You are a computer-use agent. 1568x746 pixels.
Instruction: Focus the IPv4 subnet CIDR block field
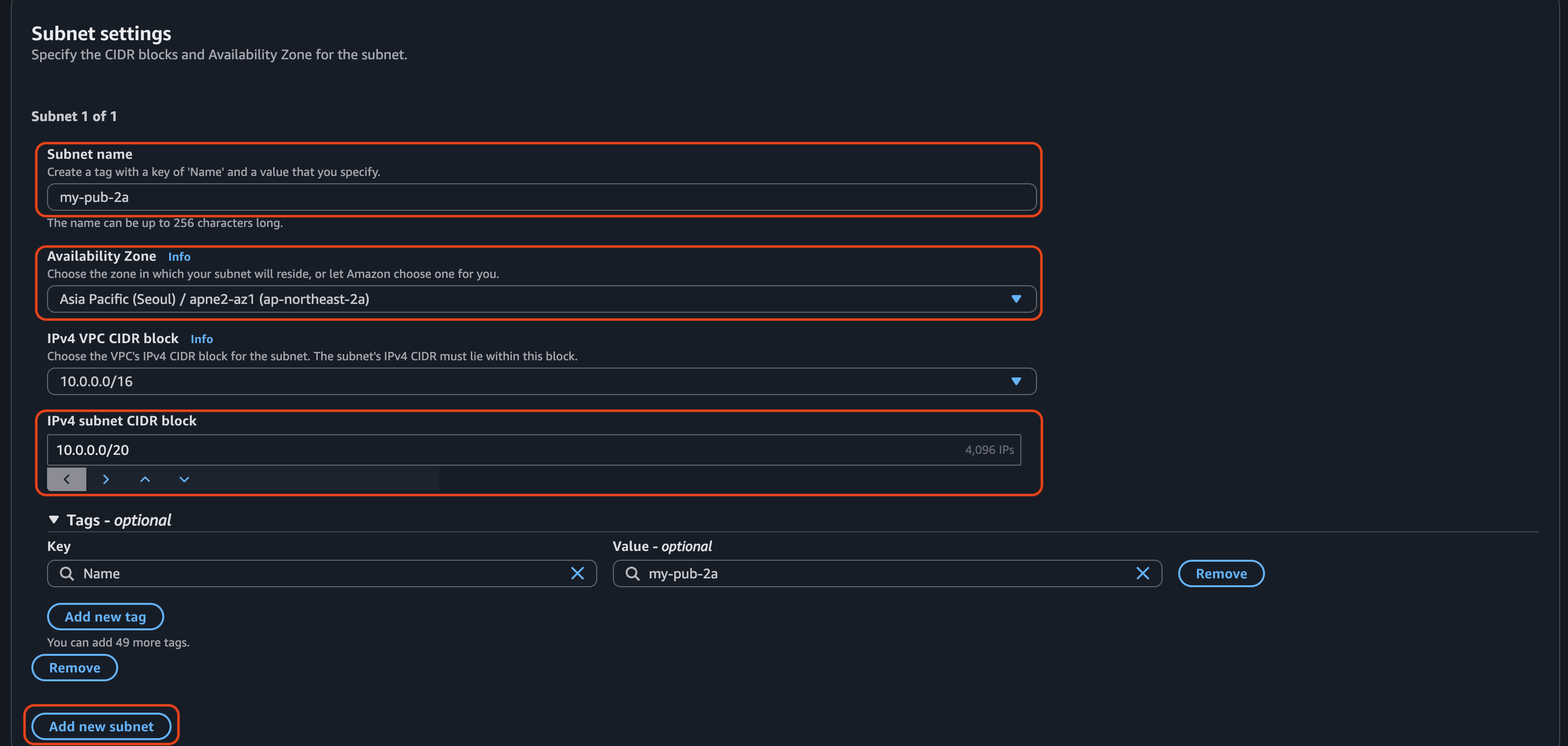(x=534, y=449)
